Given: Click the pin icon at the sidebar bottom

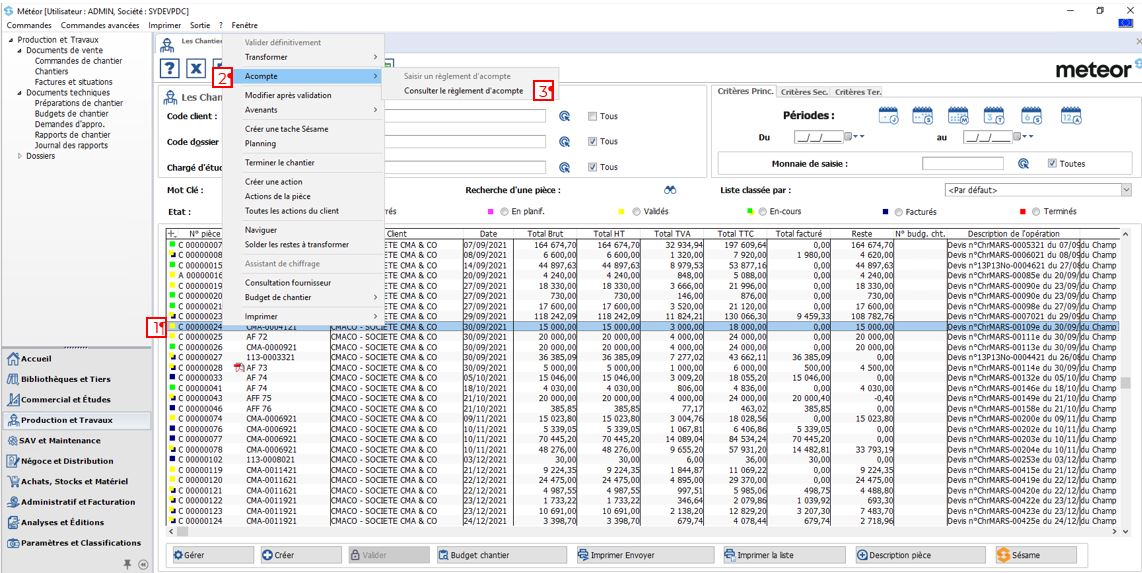Looking at the screenshot, I should pos(127,564).
